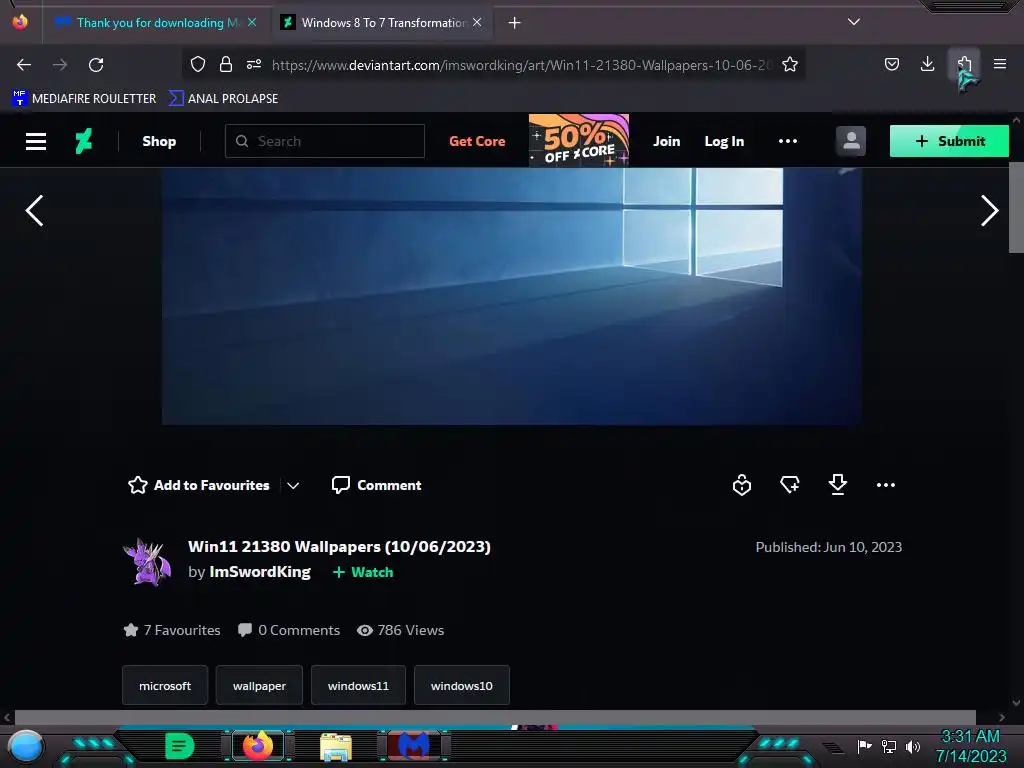Open the windows10 tag
The height and width of the screenshot is (768, 1024).
tap(462, 686)
